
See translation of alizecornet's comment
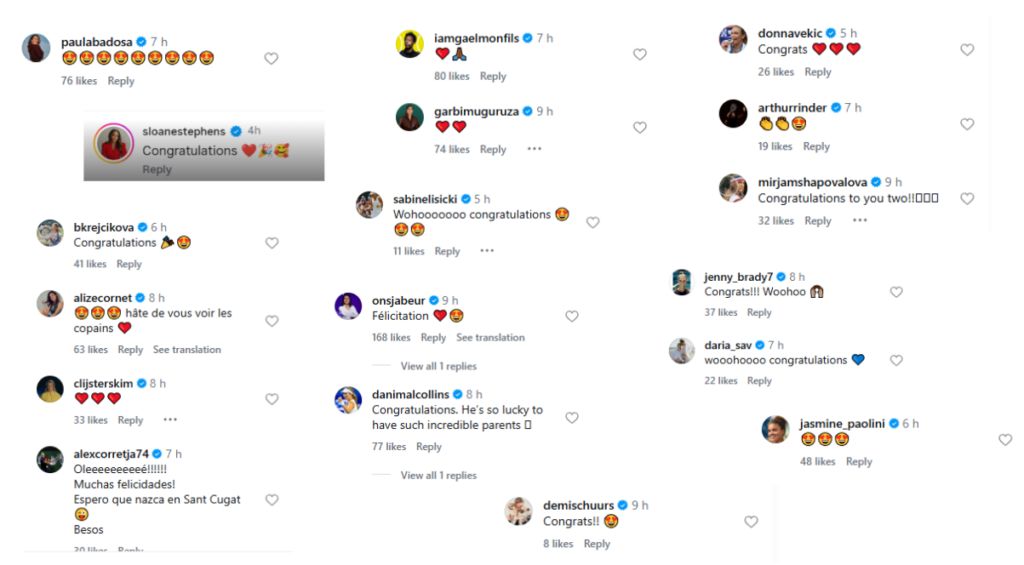coord(187,350)
